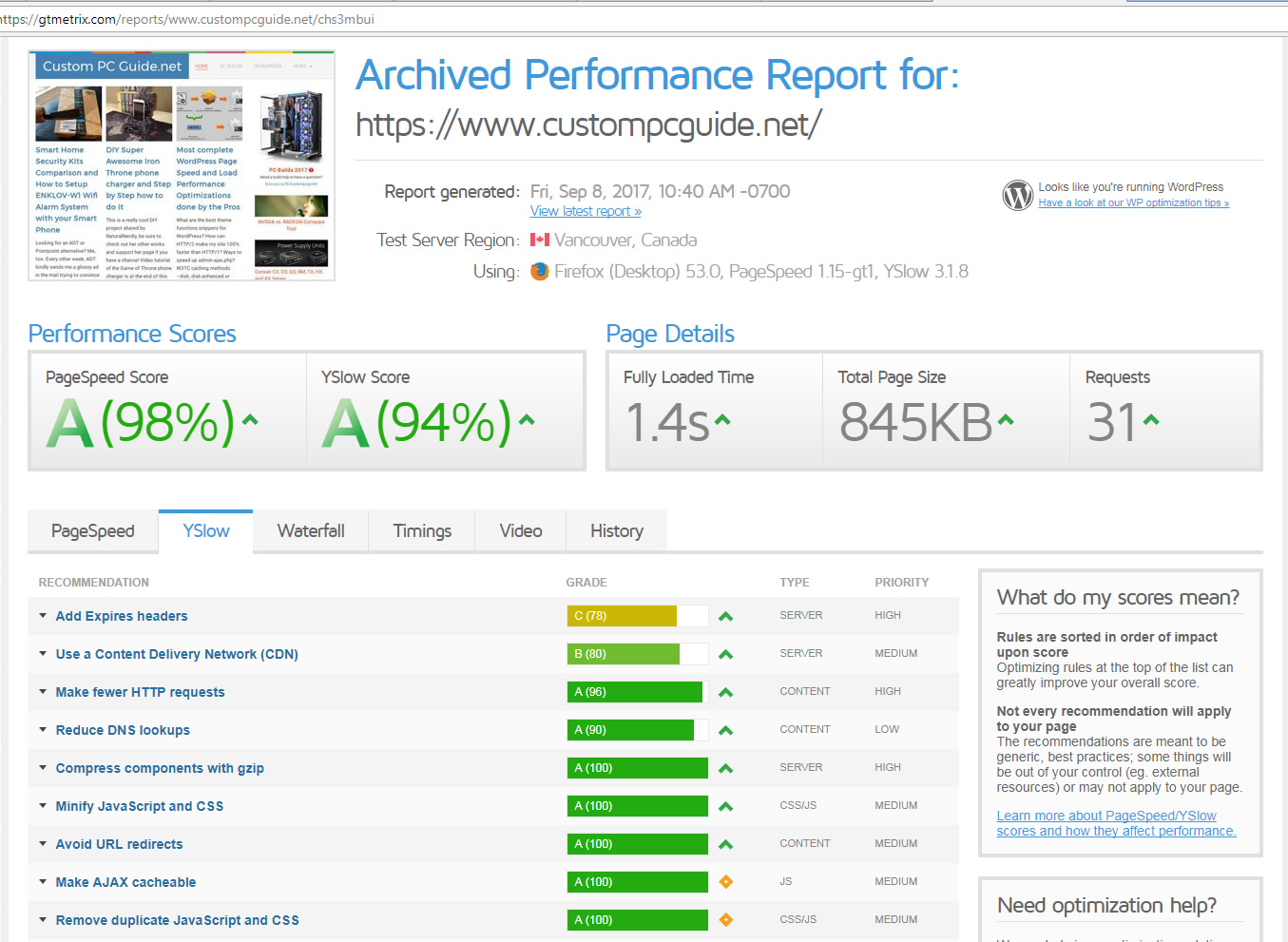Click the trend arrow for Compress components with gzip

click(726, 768)
